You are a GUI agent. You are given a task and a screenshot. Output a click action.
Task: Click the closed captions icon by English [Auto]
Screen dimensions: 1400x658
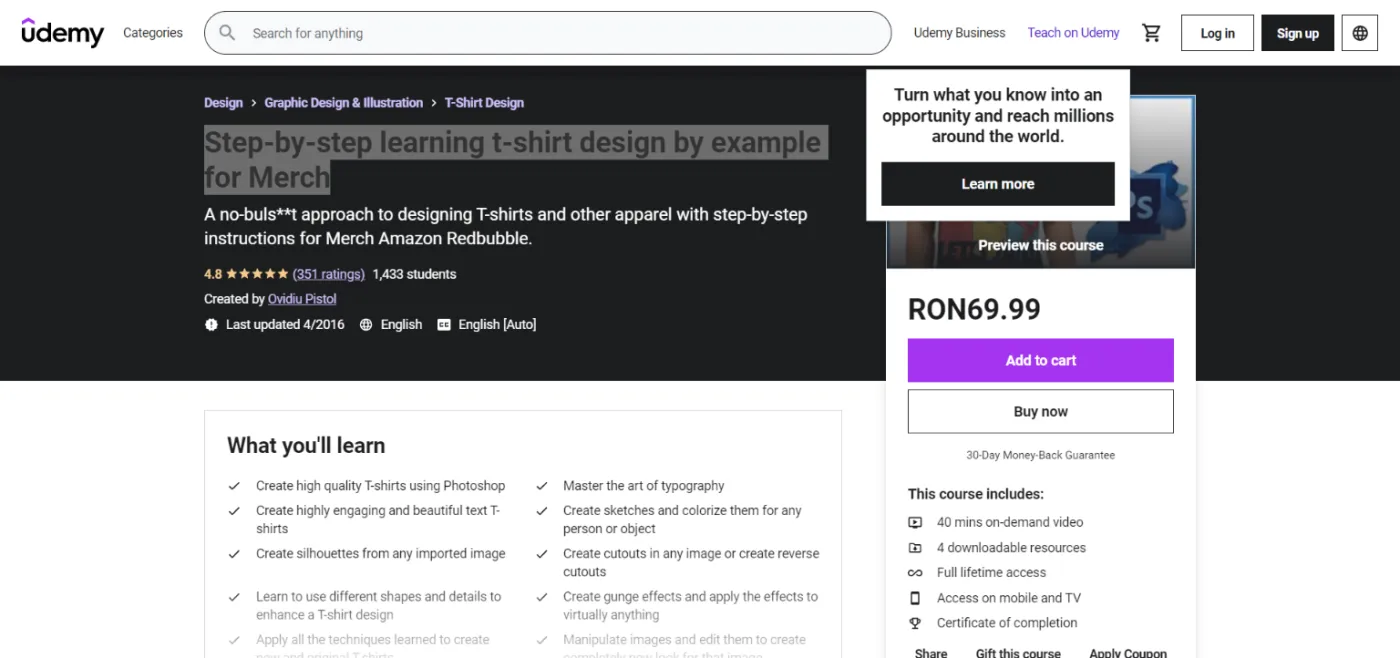pyautogui.click(x=444, y=325)
